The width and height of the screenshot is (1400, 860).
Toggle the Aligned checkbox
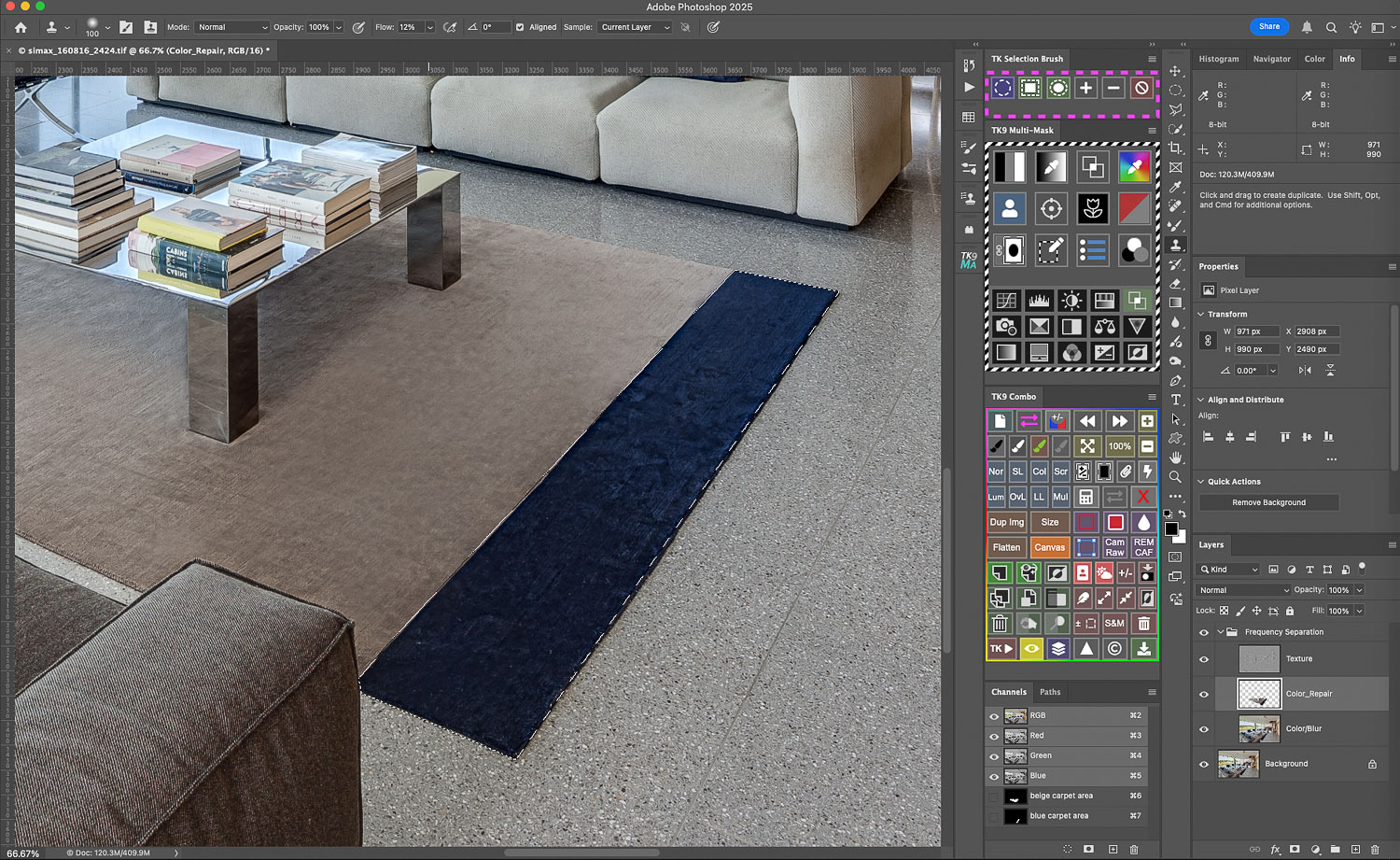point(520,27)
